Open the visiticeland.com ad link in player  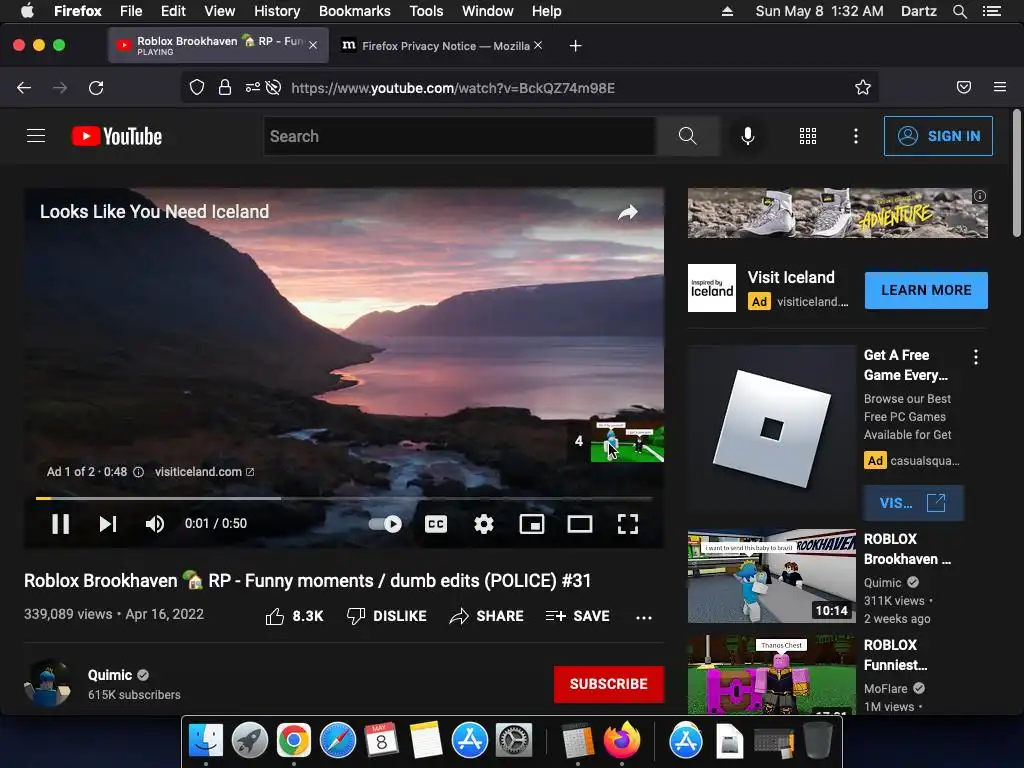click(204, 472)
